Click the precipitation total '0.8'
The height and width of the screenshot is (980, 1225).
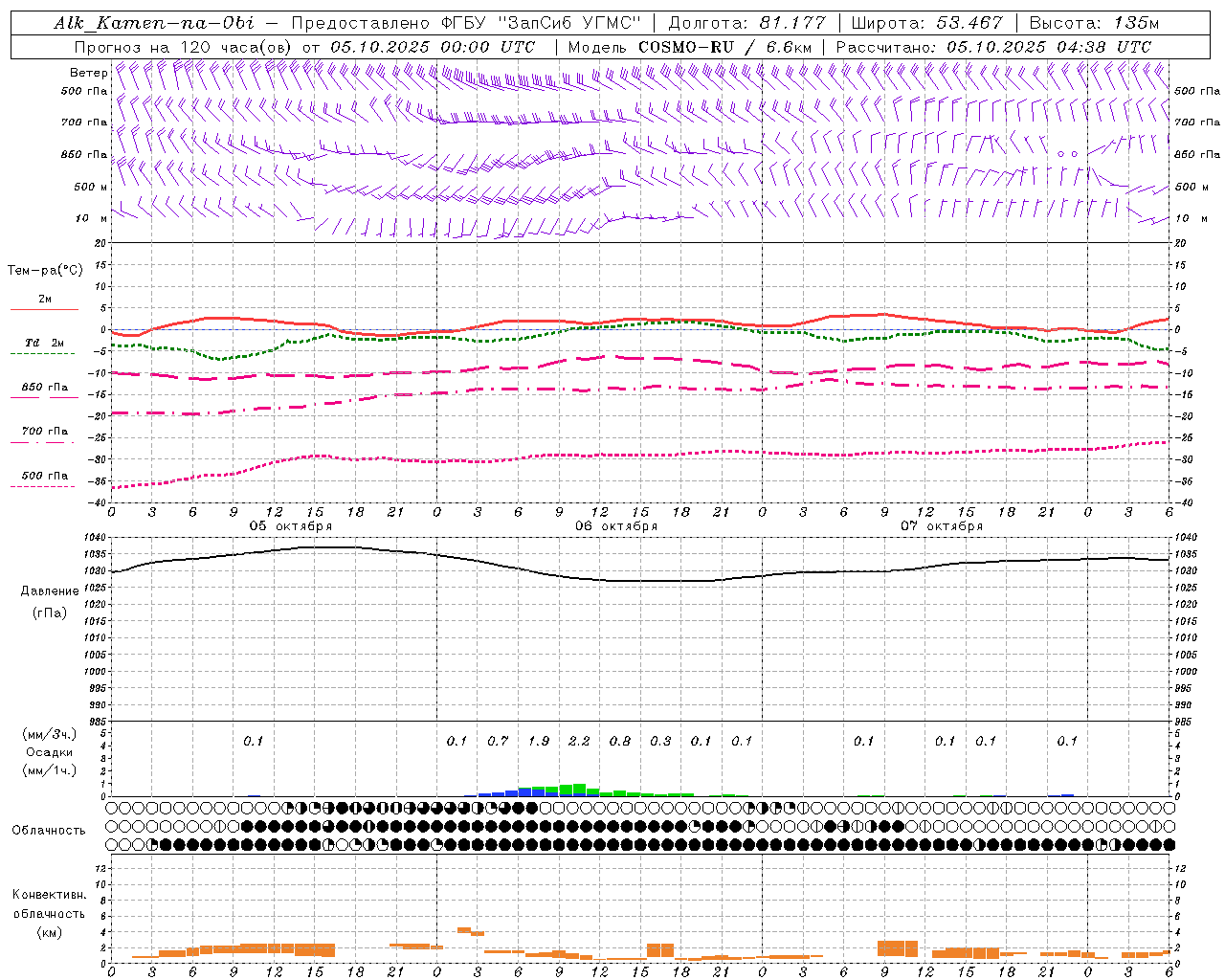tap(620, 742)
